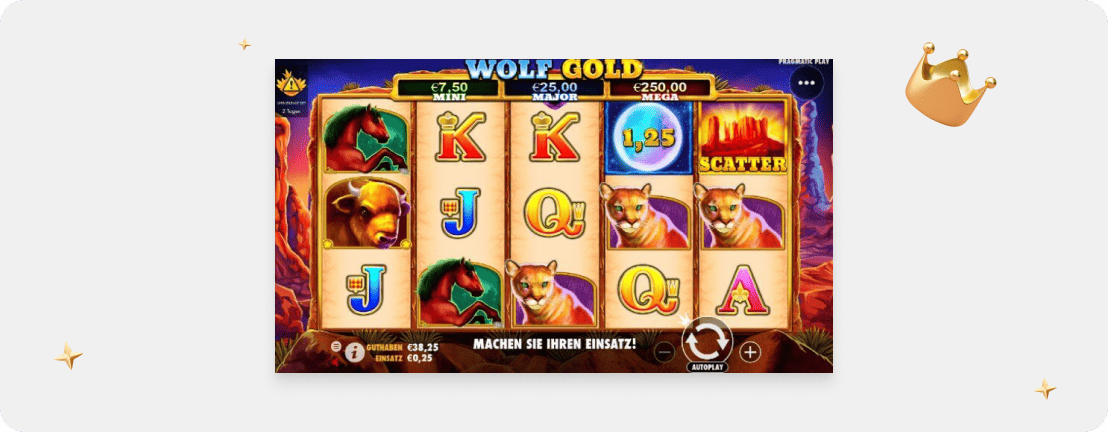Click the warning triangle badge icon
The width and height of the screenshot is (1108, 432).
click(x=290, y=86)
